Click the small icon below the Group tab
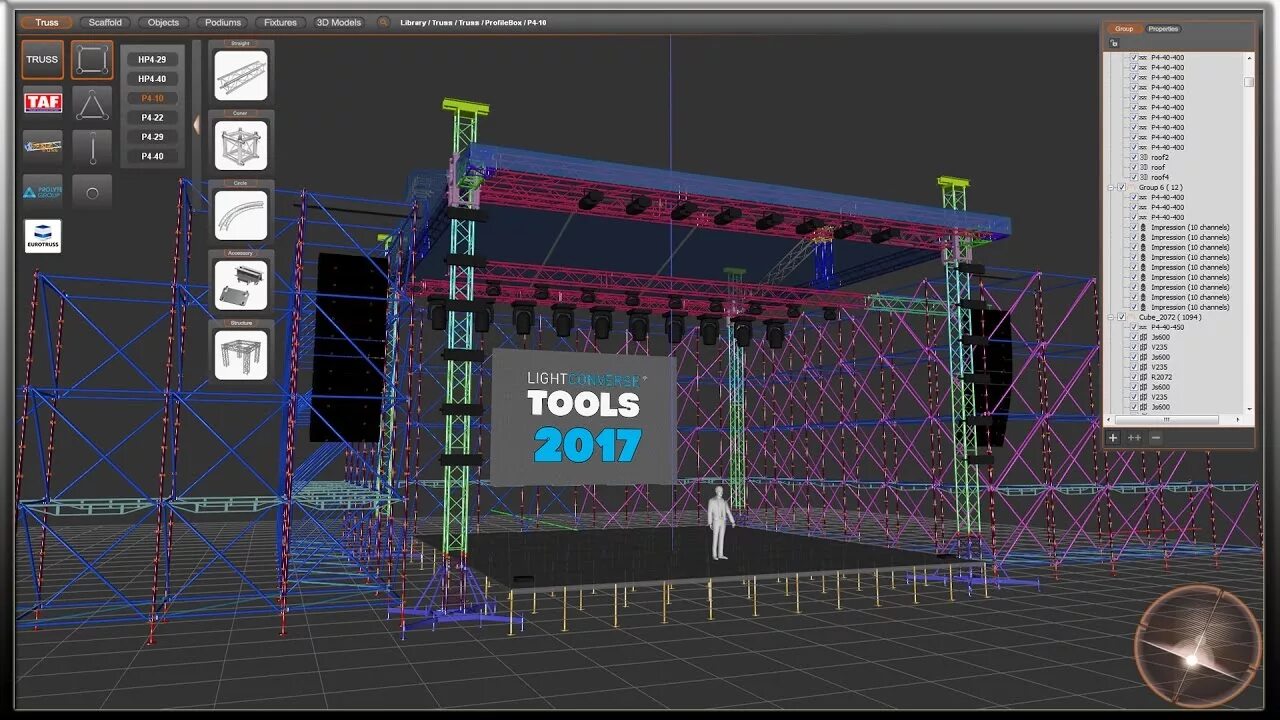This screenshot has height=720, width=1280. point(1114,43)
